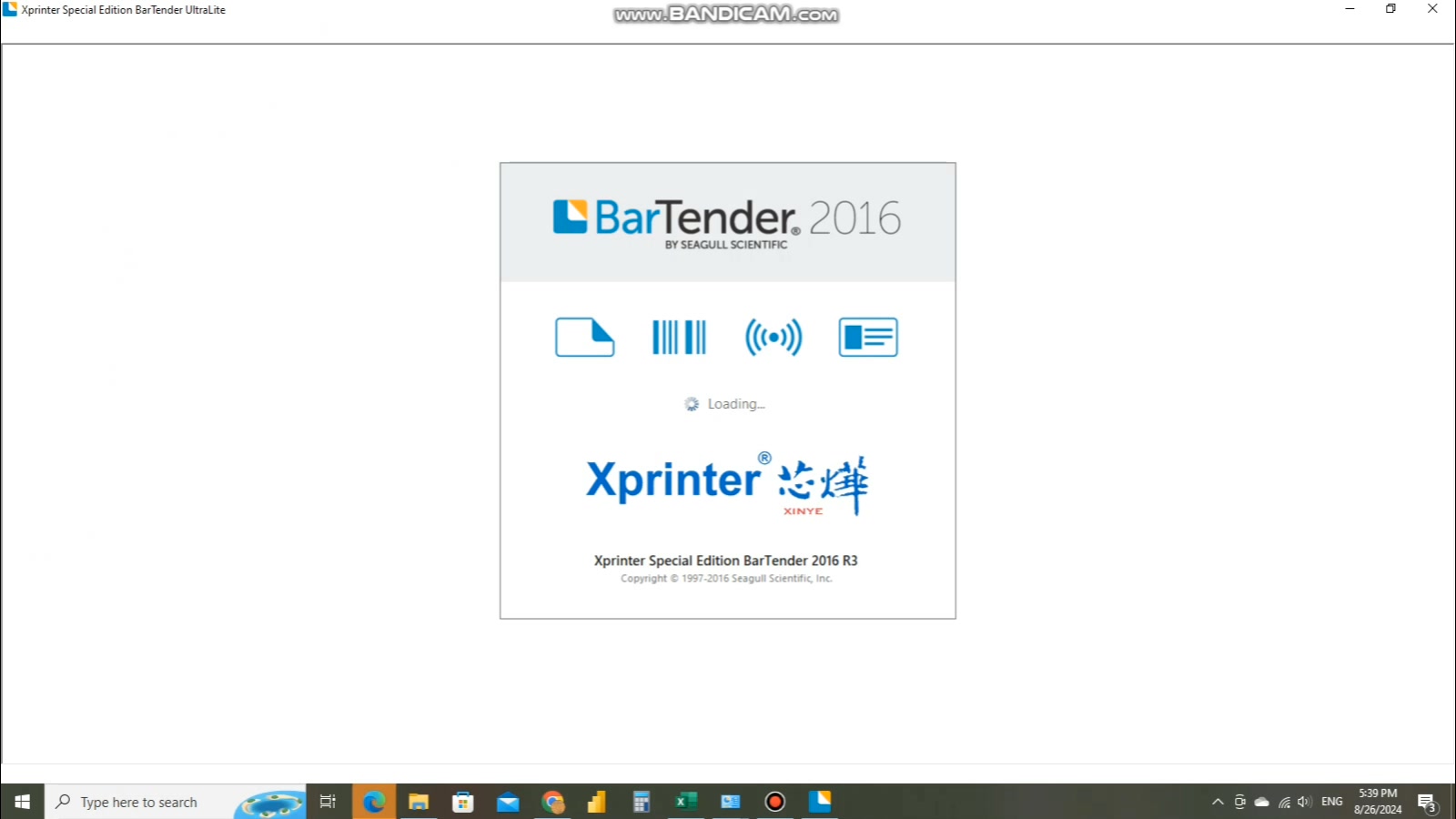Click the RFID signal icon on splash
The height and width of the screenshot is (819, 1456).
pos(773,337)
